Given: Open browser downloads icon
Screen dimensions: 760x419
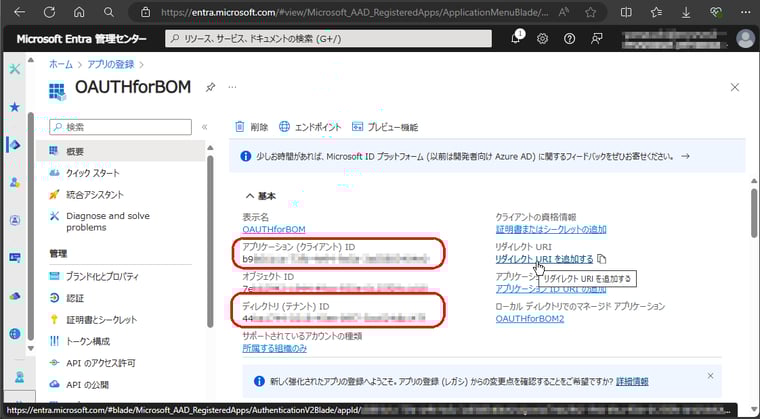Looking at the screenshot, I should [686, 13].
